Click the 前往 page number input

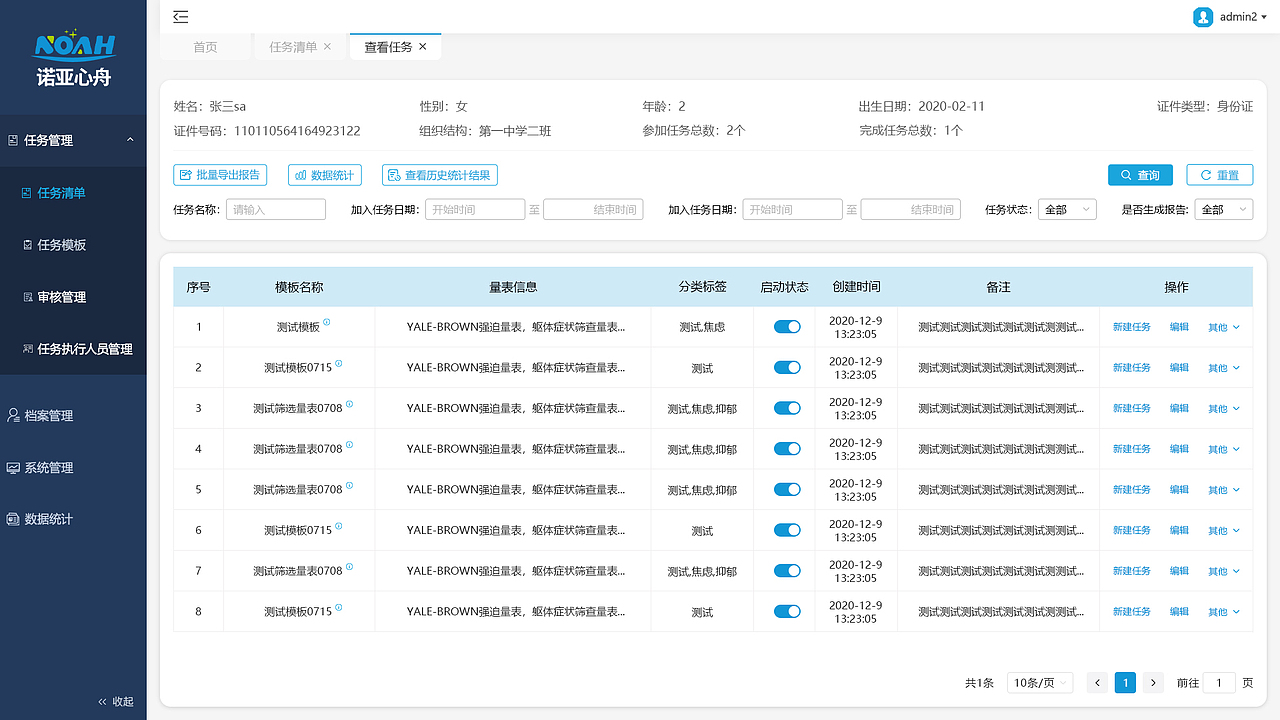tap(1219, 683)
